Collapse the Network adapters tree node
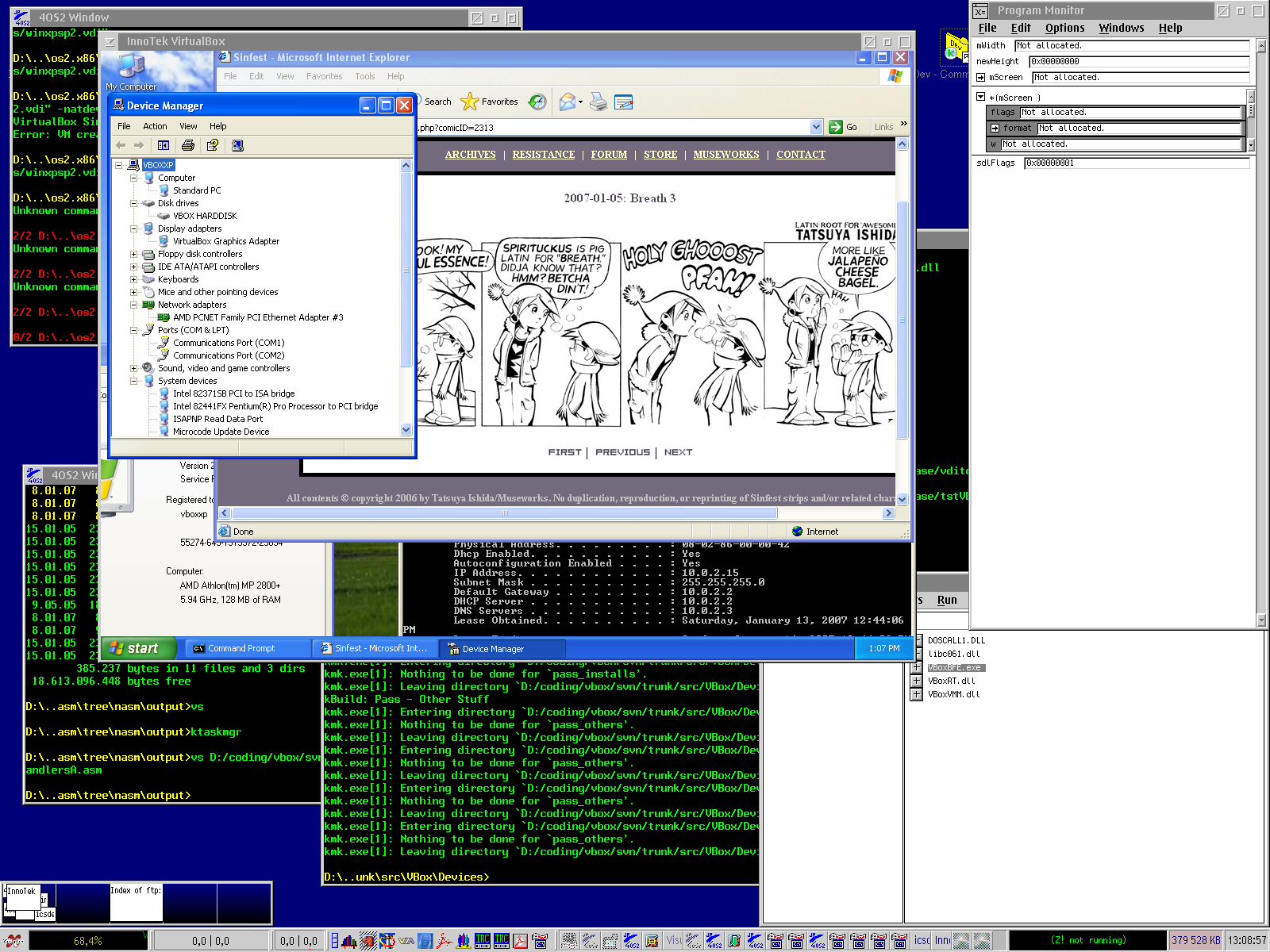Screen dimensions: 1270x952 coord(134,305)
